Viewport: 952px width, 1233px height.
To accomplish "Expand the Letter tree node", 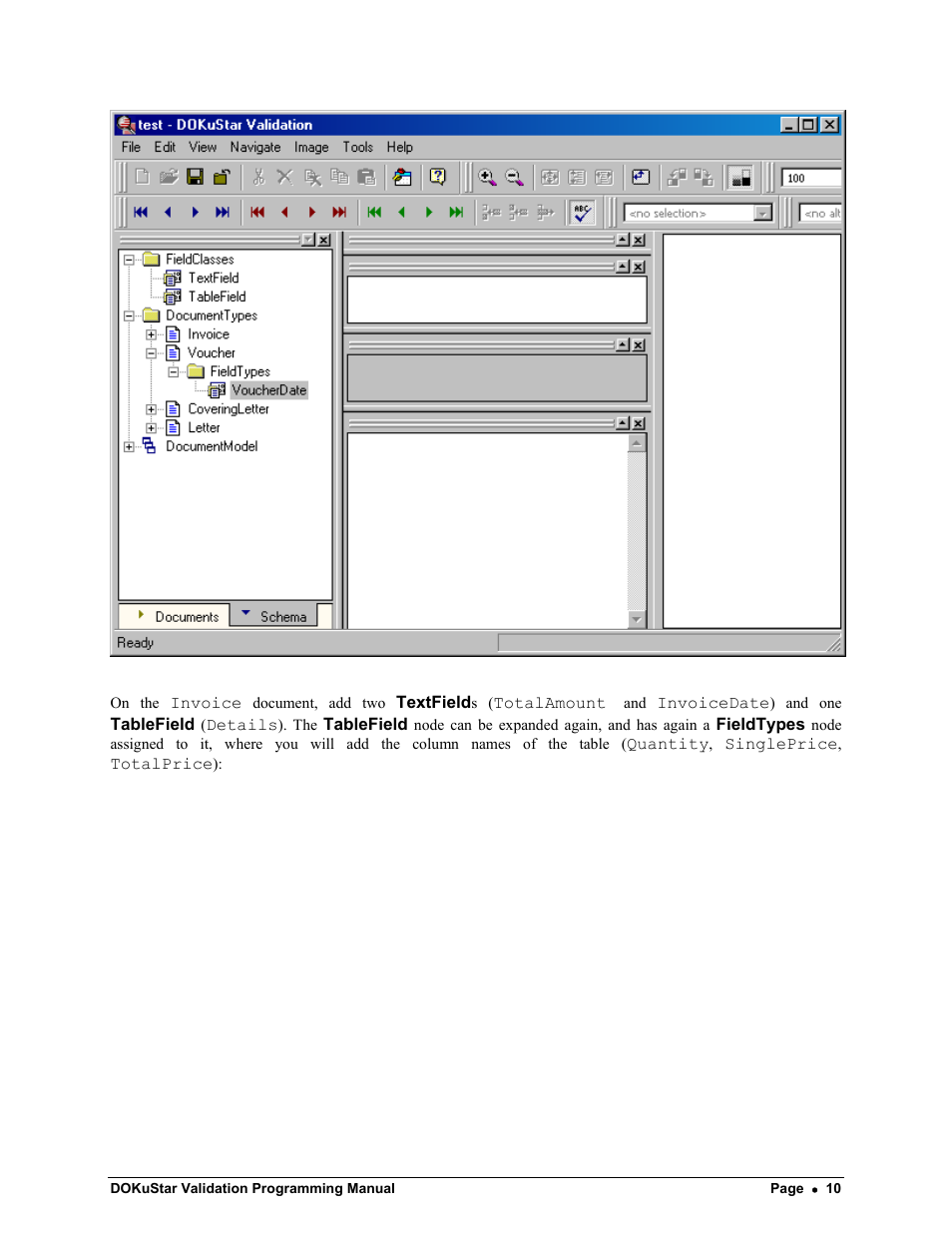I will tap(151, 428).
